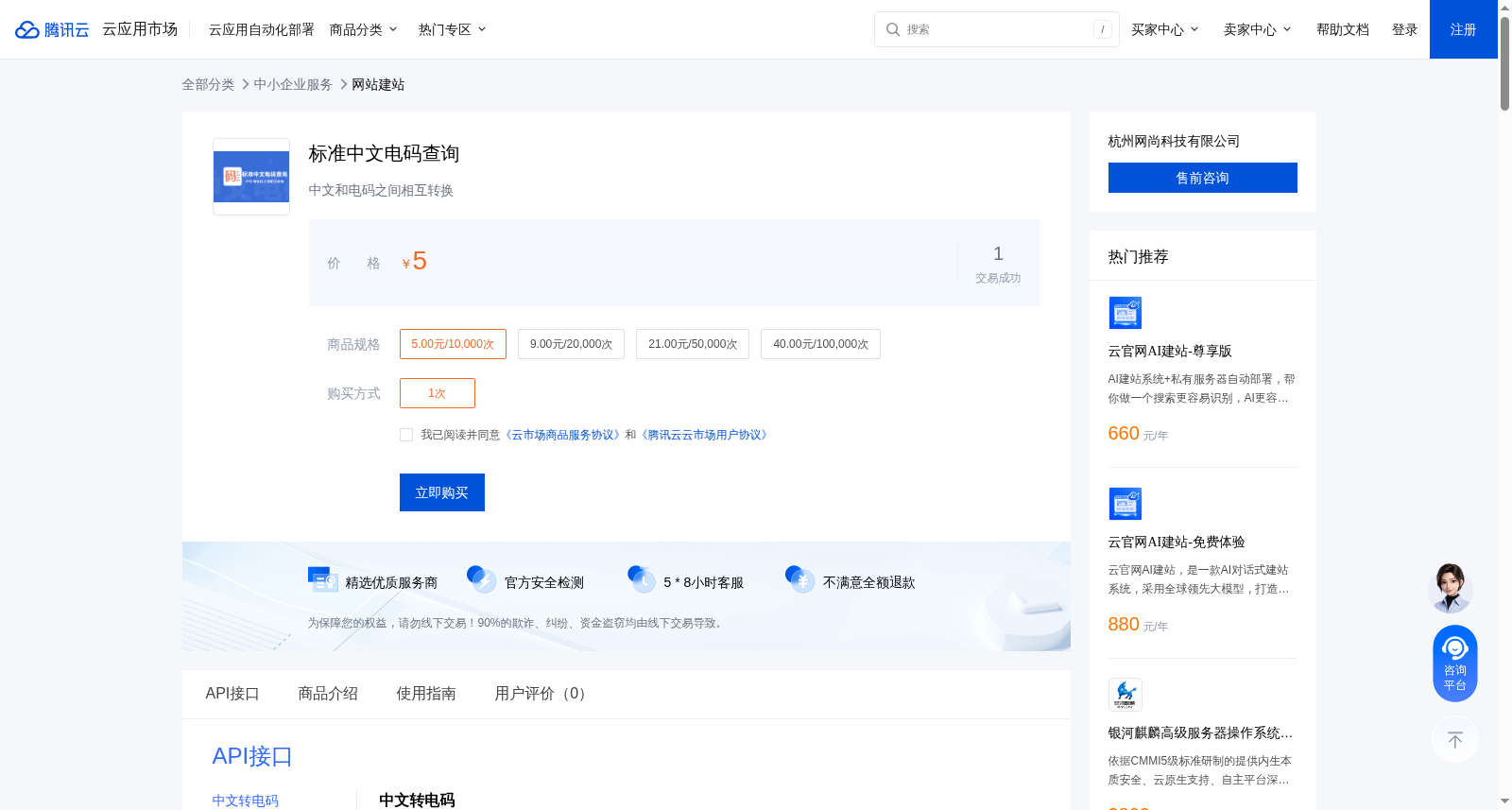Image resolution: width=1512 pixels, height=810 pixels.
Task: Open the 标准中文电码查询 product thumbnail
Action: [x=251, y=177]
